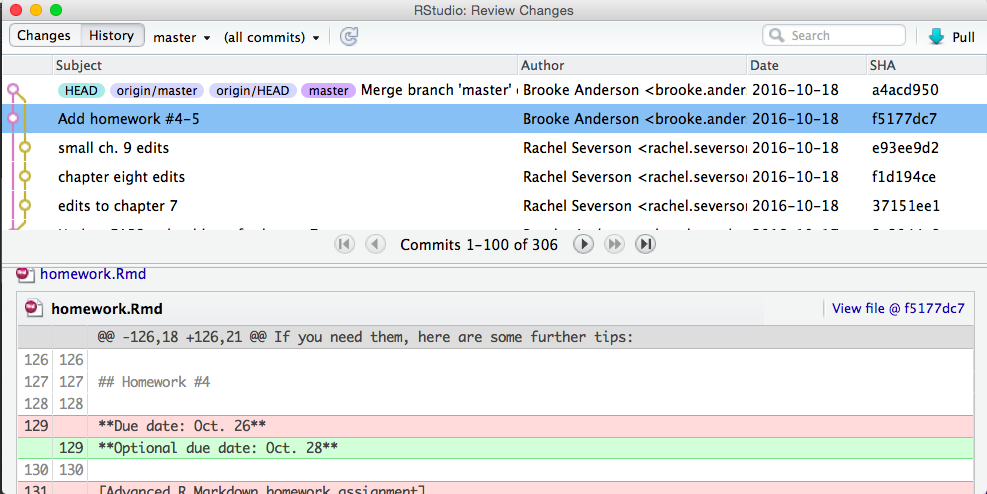Go to previous page of commits
Image resolution: width=987 pixels, height=494 pixels.
point(375,244)
